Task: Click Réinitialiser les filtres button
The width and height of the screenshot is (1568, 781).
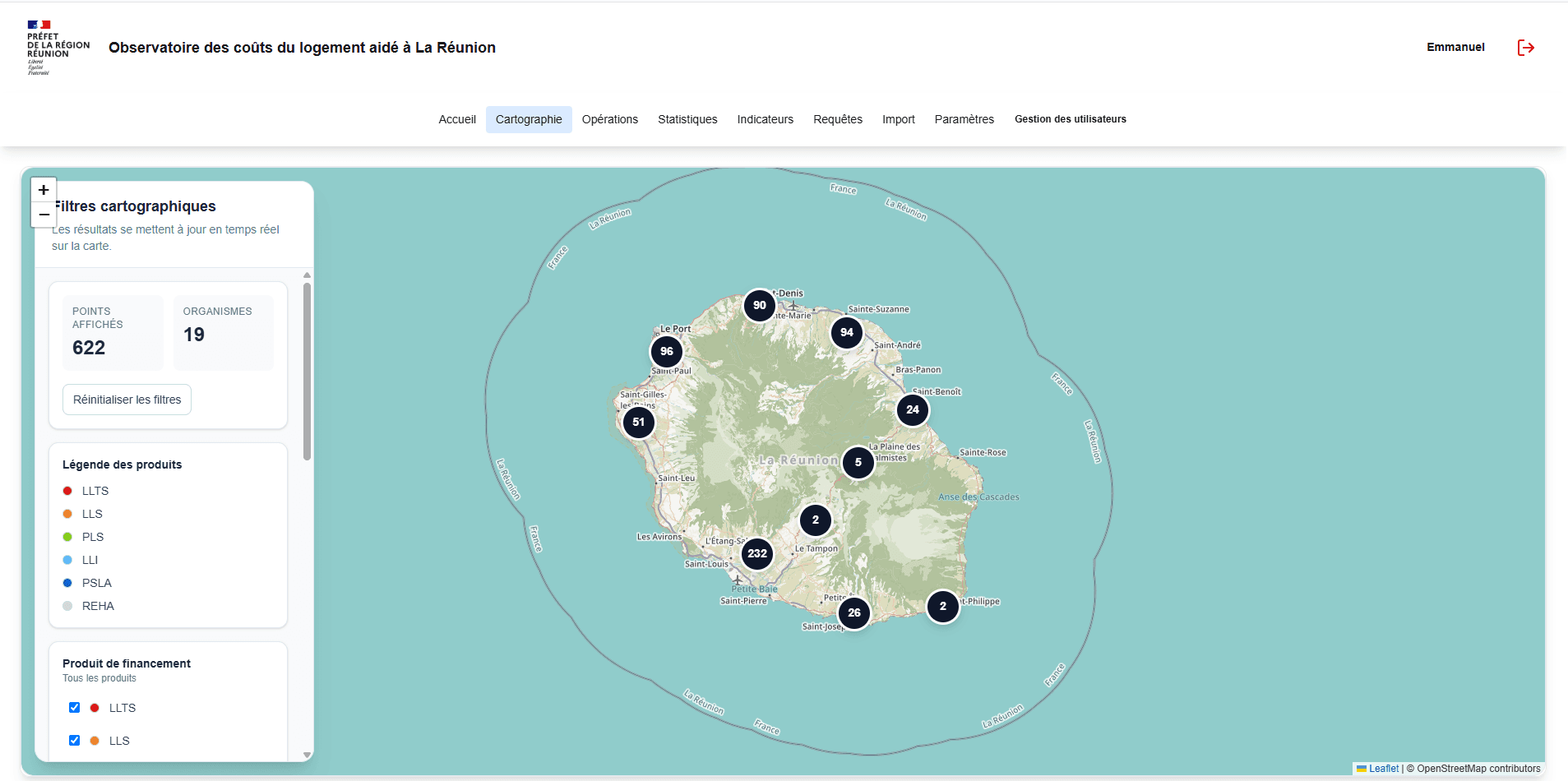Action: pyautogui.click(x=127, y=400)
